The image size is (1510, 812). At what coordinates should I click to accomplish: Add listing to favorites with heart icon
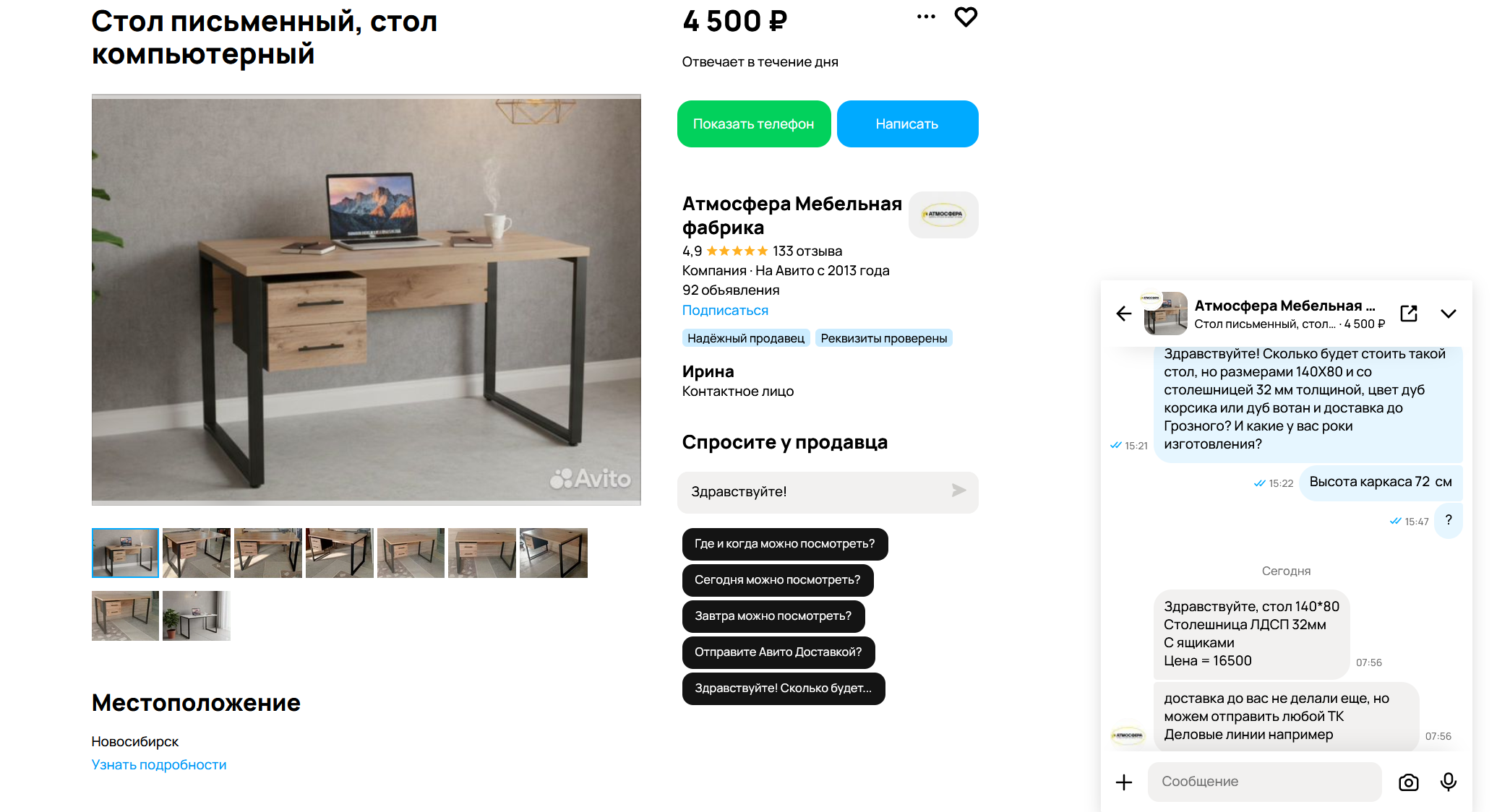[966, 17]
